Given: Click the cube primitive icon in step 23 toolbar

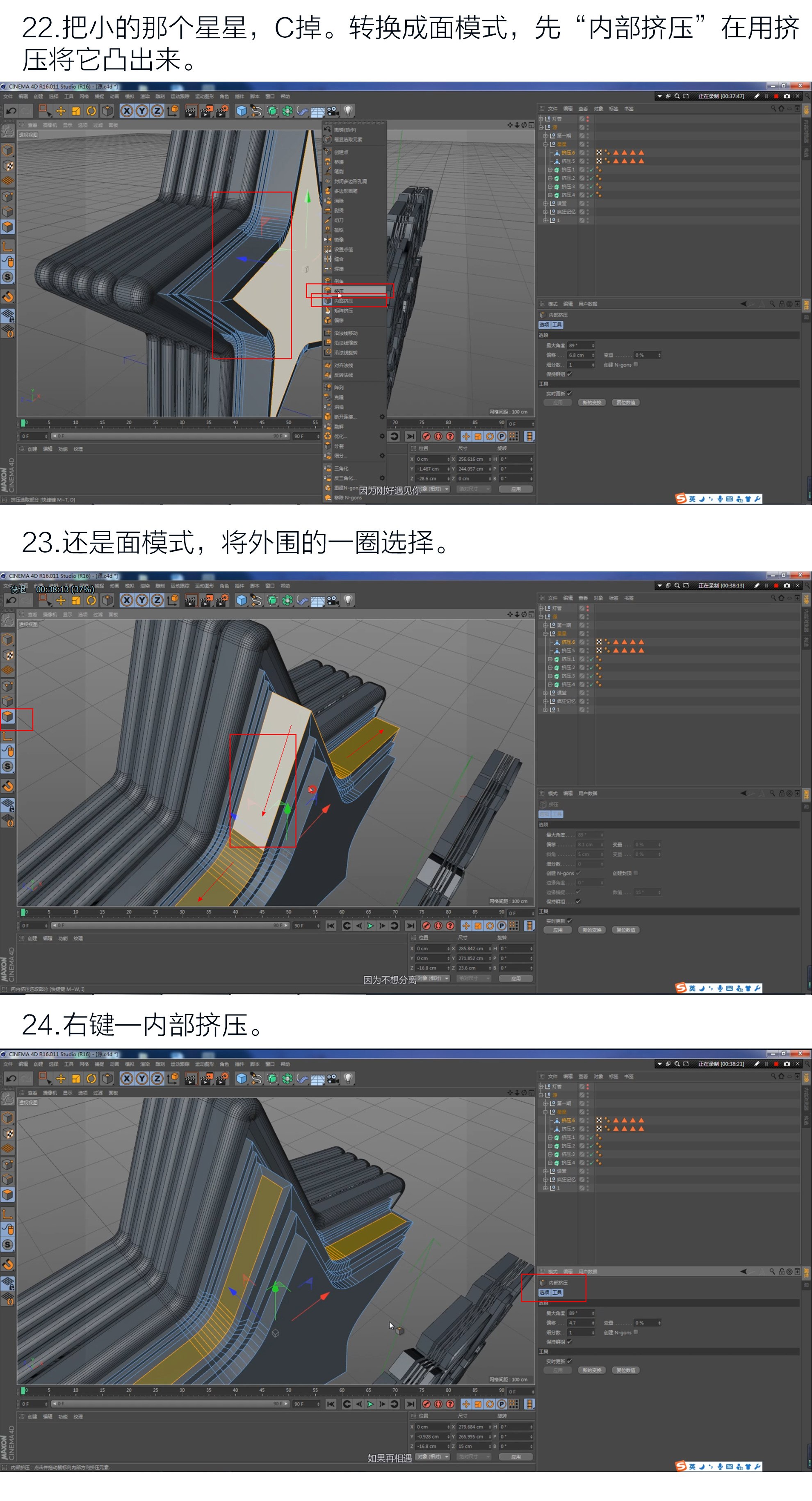Looking at the screenshot, I should click(x=241, y=600).
